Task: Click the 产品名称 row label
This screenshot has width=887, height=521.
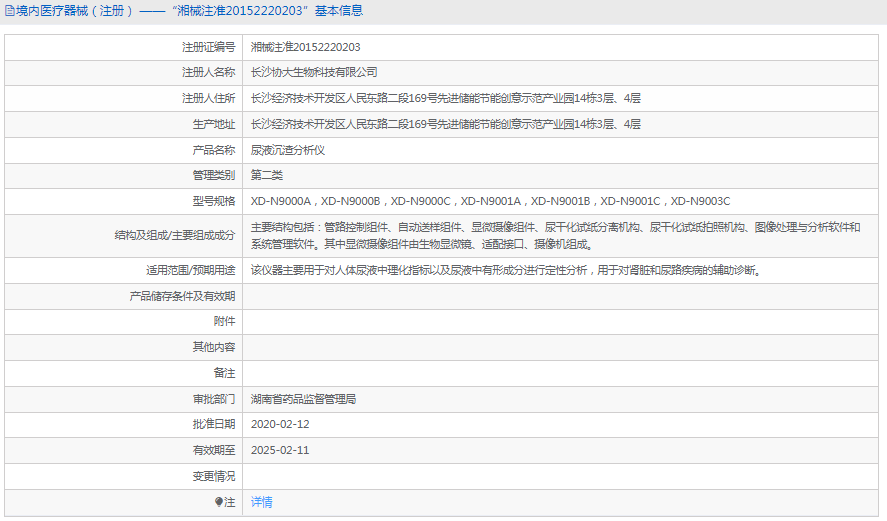Action: pos(214,150)
